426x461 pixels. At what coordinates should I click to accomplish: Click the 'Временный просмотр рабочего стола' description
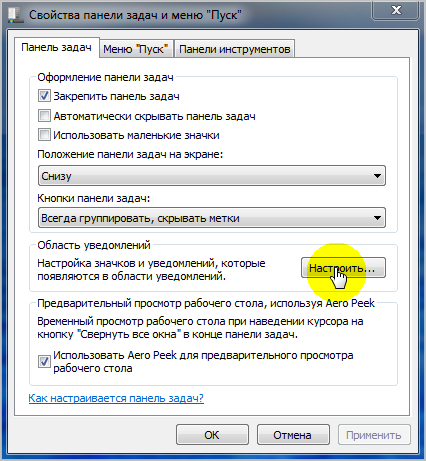pos(200,328)
